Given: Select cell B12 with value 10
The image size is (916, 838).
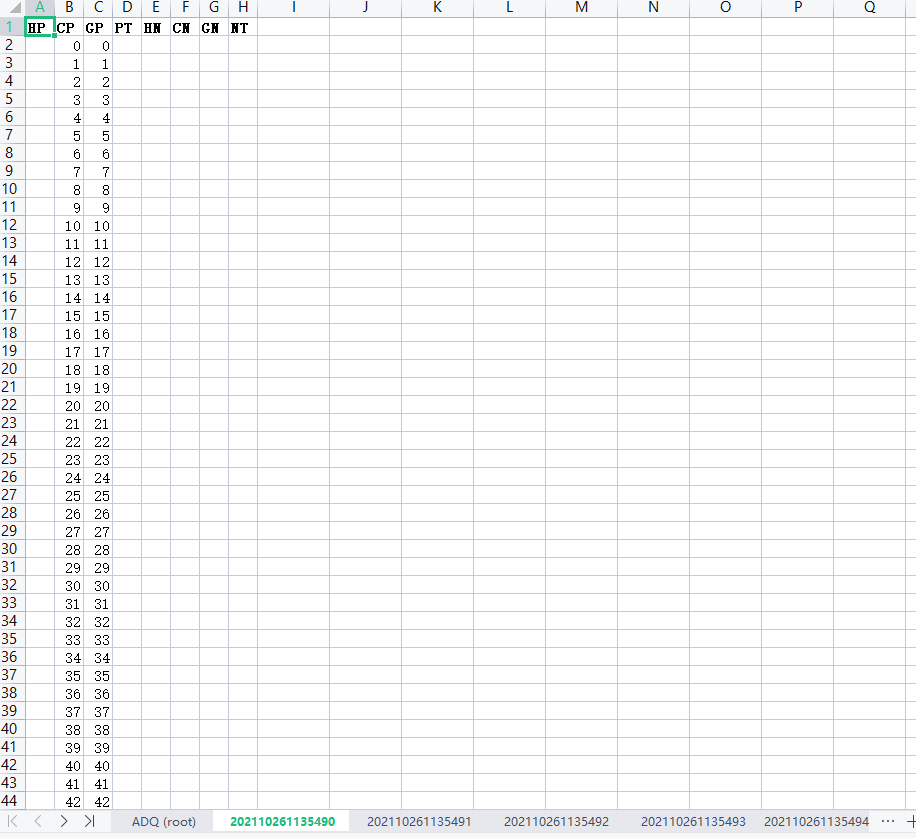Looking at the screenshot, I should coord(69,226).
